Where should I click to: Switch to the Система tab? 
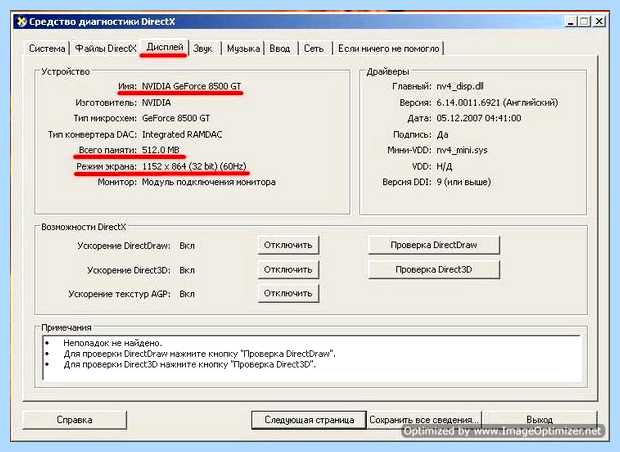(x=47, y=49)
